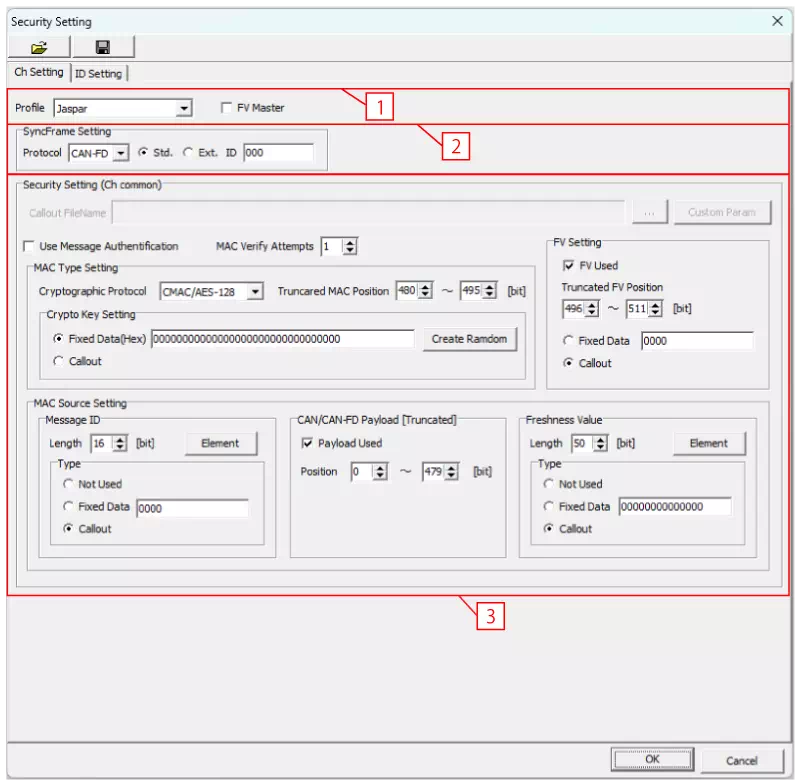Open a settings file via the folder icon

point(37,47)
